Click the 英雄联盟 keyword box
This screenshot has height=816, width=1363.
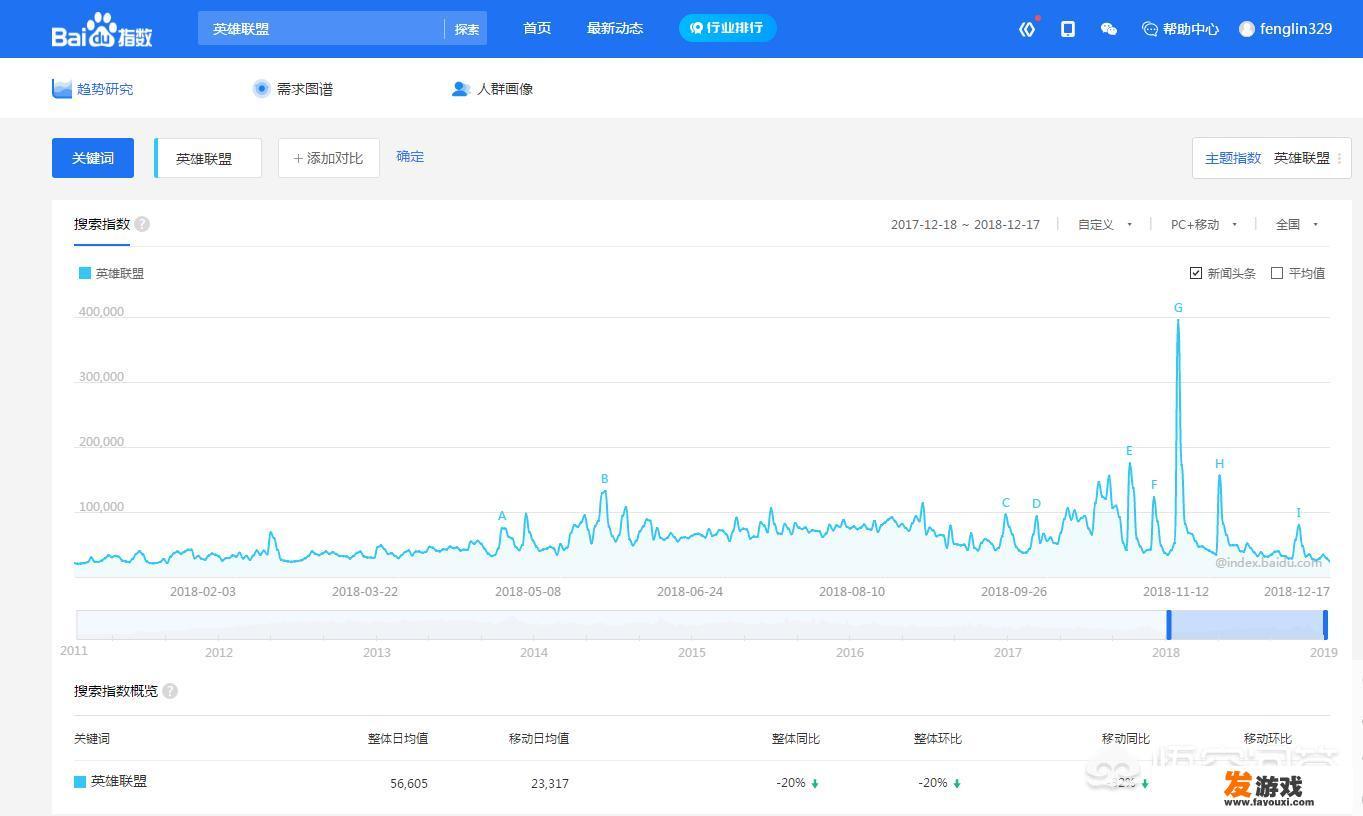[208, 158]
